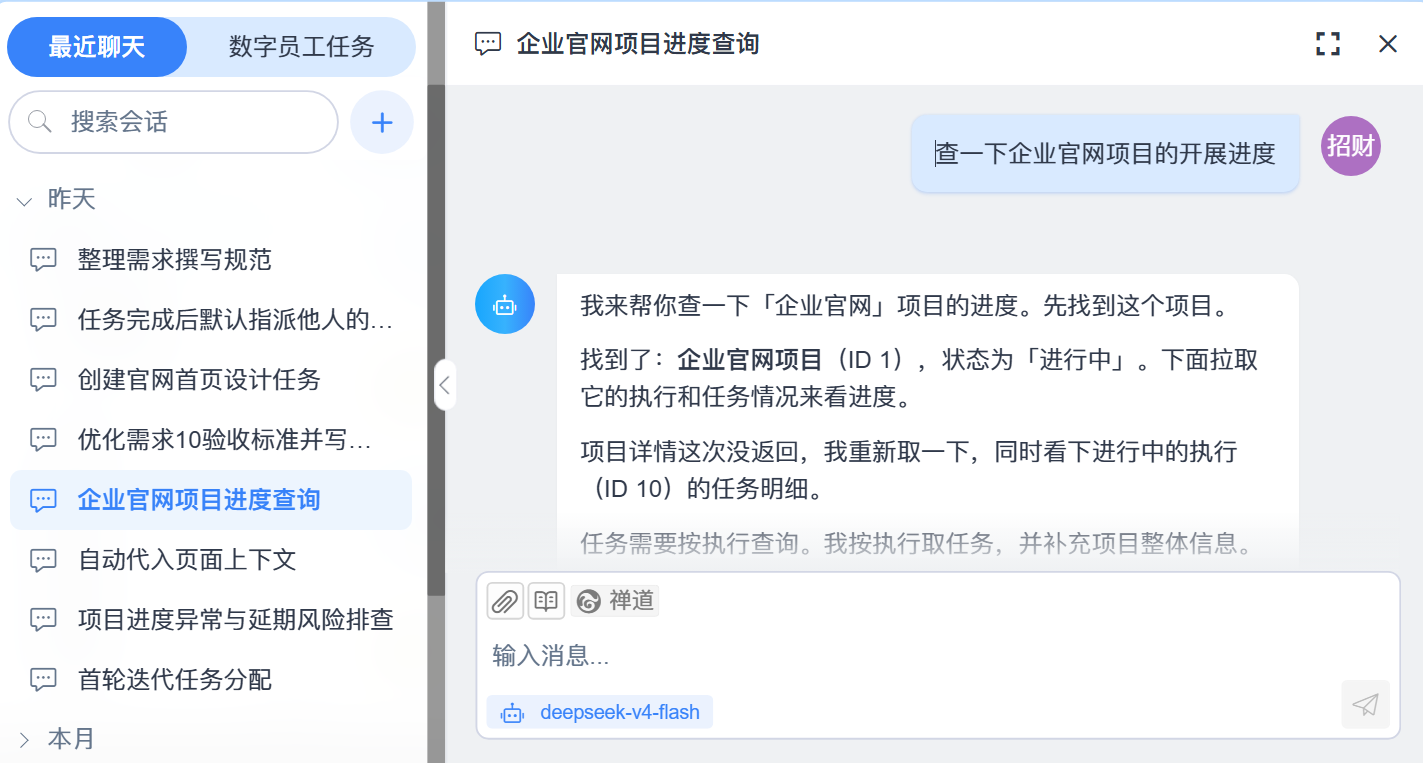Click the bold text 企业官网项目 in the reply
The width and height of the screenshot is (1423, 763).
click(750, 360)
